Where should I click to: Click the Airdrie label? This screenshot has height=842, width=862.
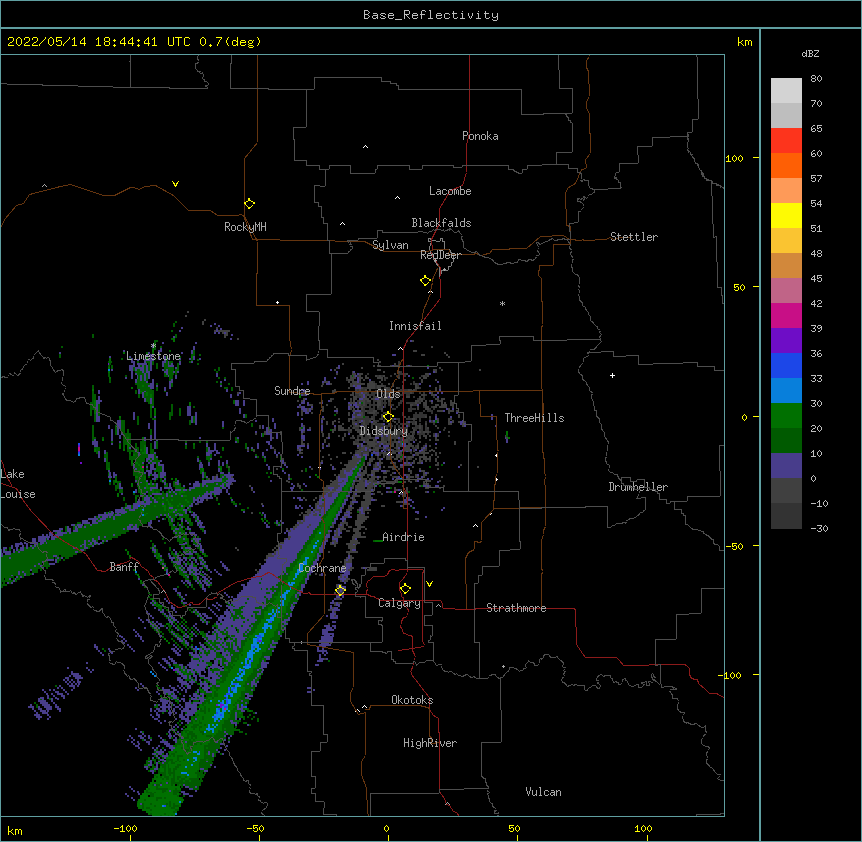(x=403, y=537)
